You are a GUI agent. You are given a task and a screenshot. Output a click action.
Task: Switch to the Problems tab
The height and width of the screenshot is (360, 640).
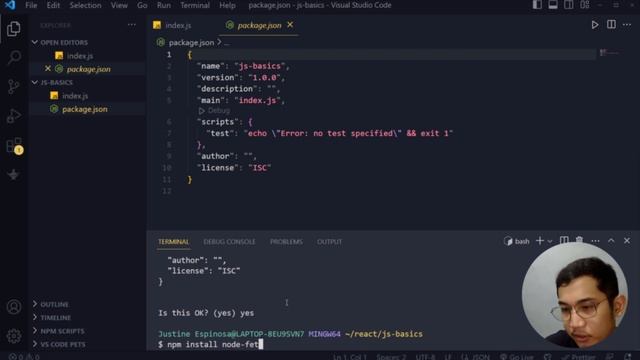[286, 242]
